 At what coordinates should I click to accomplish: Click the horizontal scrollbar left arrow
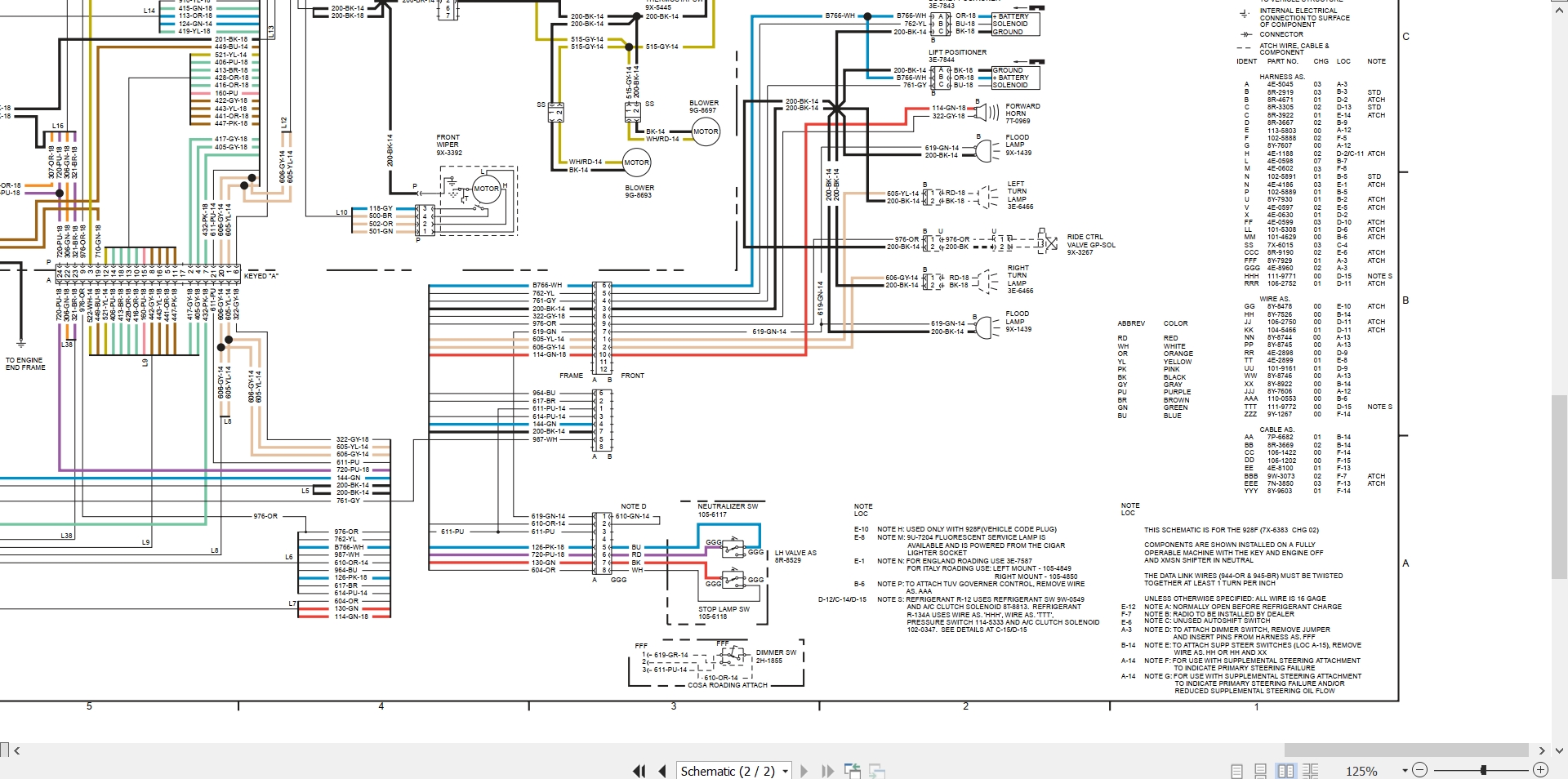17,750
